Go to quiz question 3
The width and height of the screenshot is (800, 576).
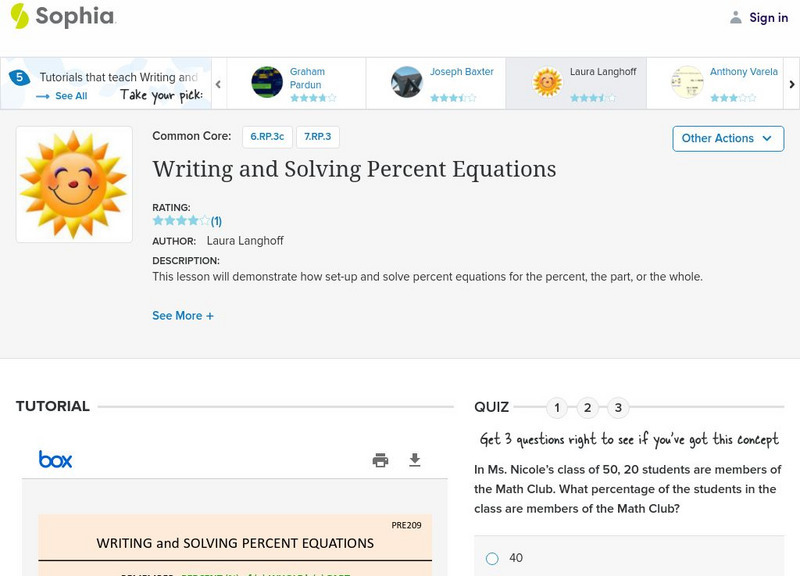(619, 408)
